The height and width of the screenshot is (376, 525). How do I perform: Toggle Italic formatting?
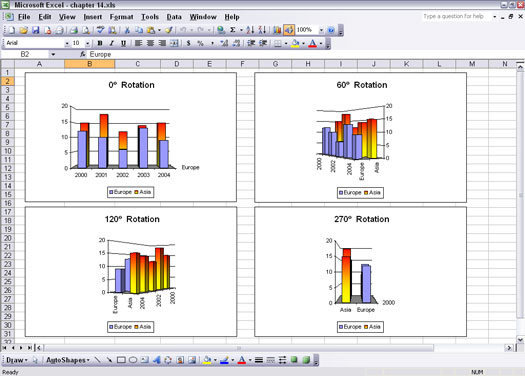coord(111,43)
